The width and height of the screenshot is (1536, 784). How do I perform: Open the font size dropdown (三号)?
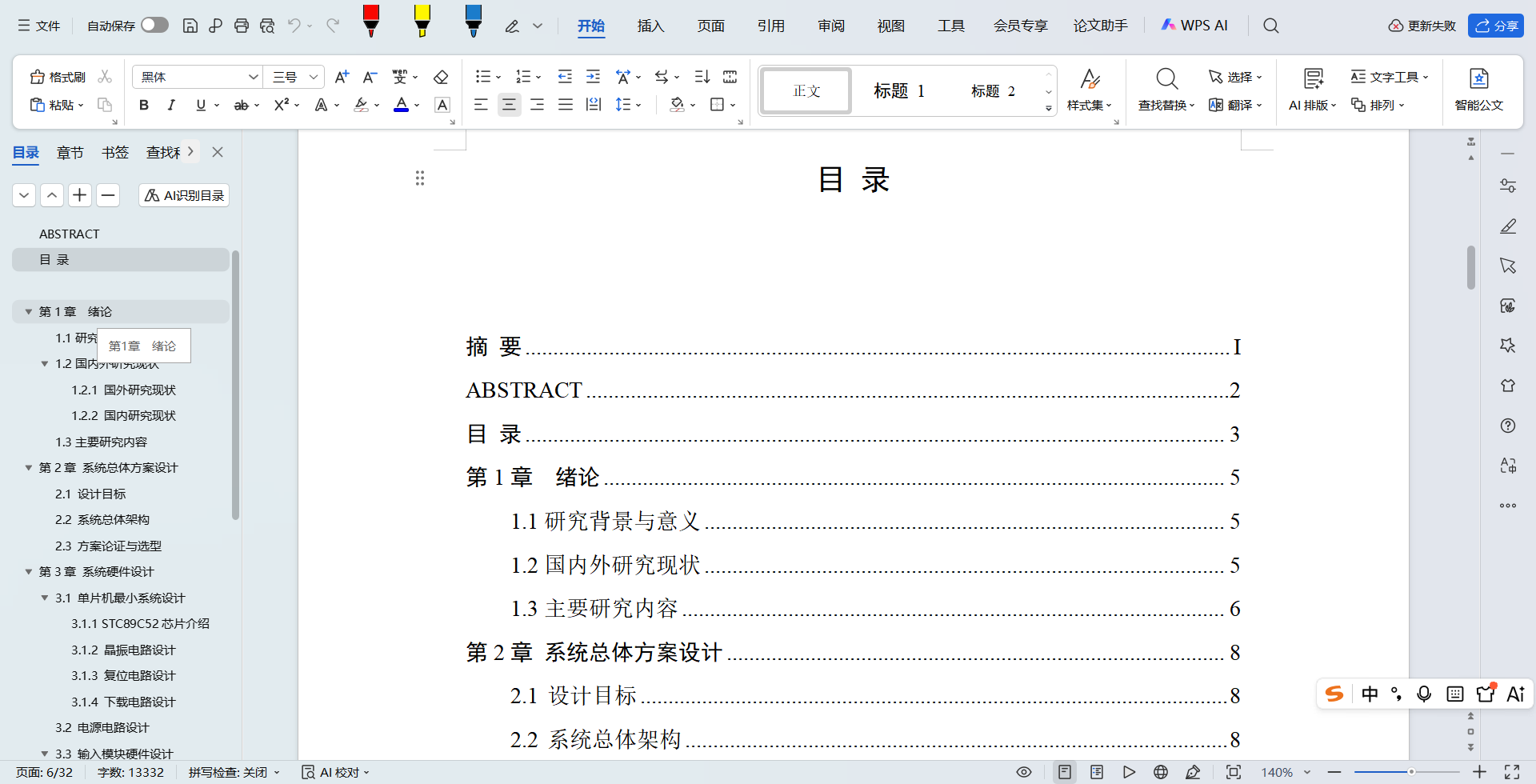(314, 77)
